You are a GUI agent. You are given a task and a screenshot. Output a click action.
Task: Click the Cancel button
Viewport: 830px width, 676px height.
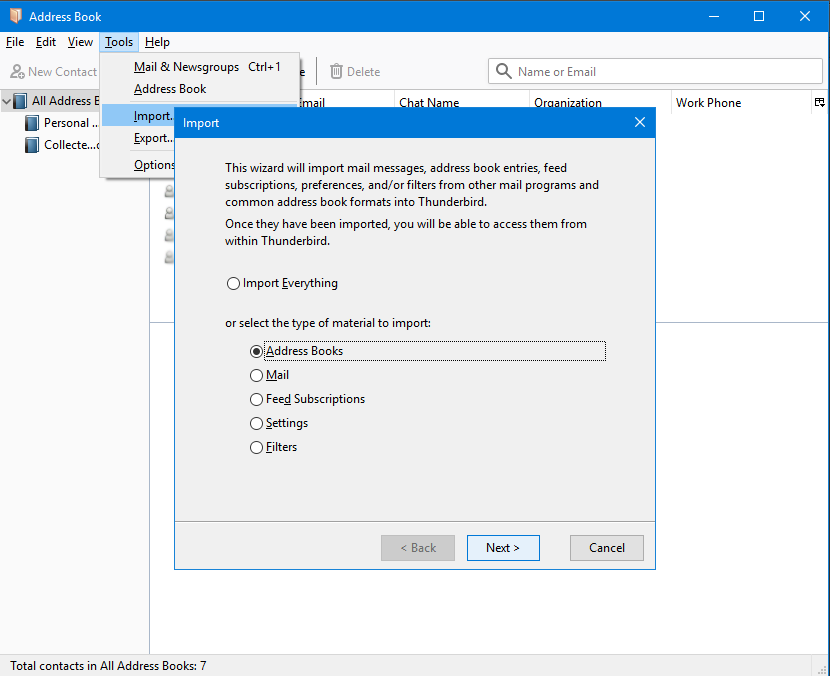click(x=607, y=547)
